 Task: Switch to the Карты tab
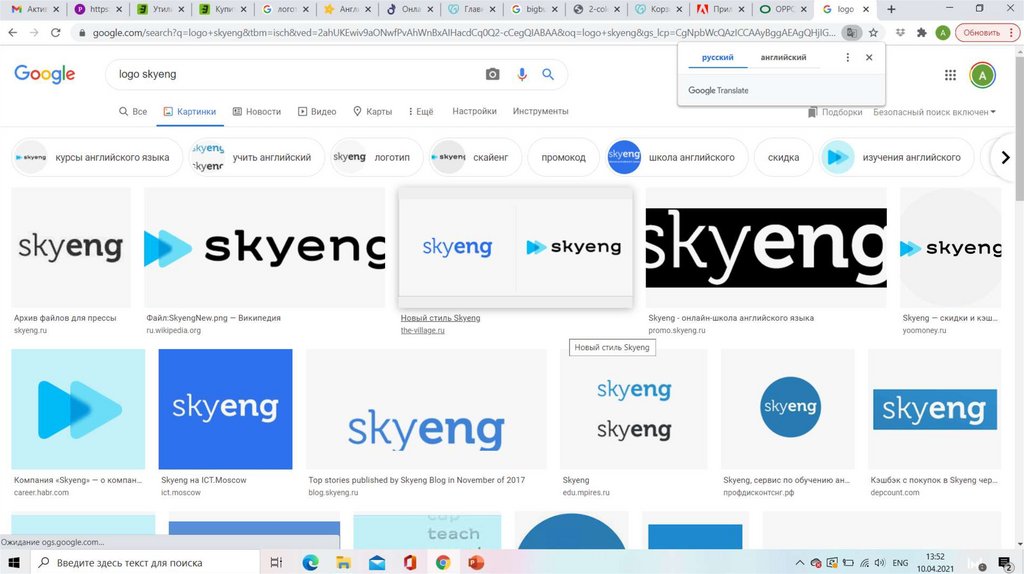(x=372, y=112)
